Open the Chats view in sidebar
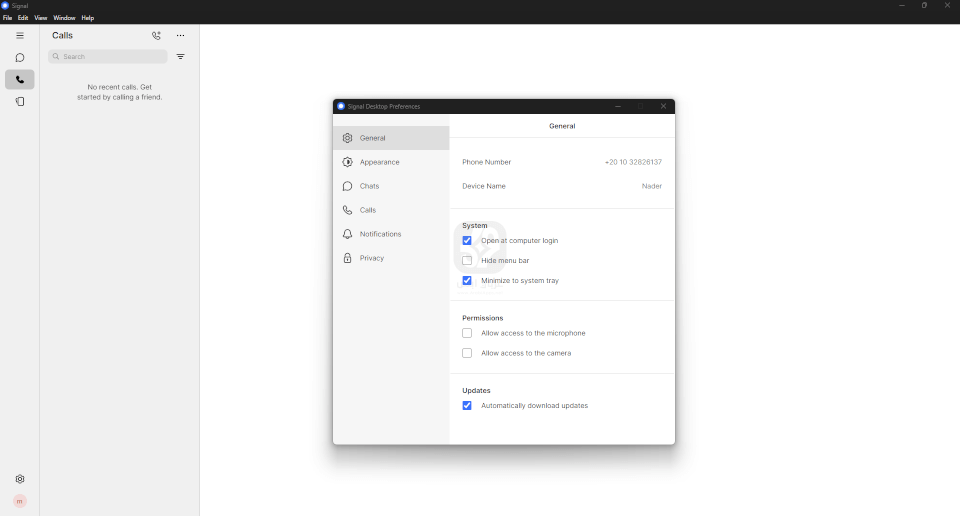Viewport: 960px width, 516px height. coord(19,58)
